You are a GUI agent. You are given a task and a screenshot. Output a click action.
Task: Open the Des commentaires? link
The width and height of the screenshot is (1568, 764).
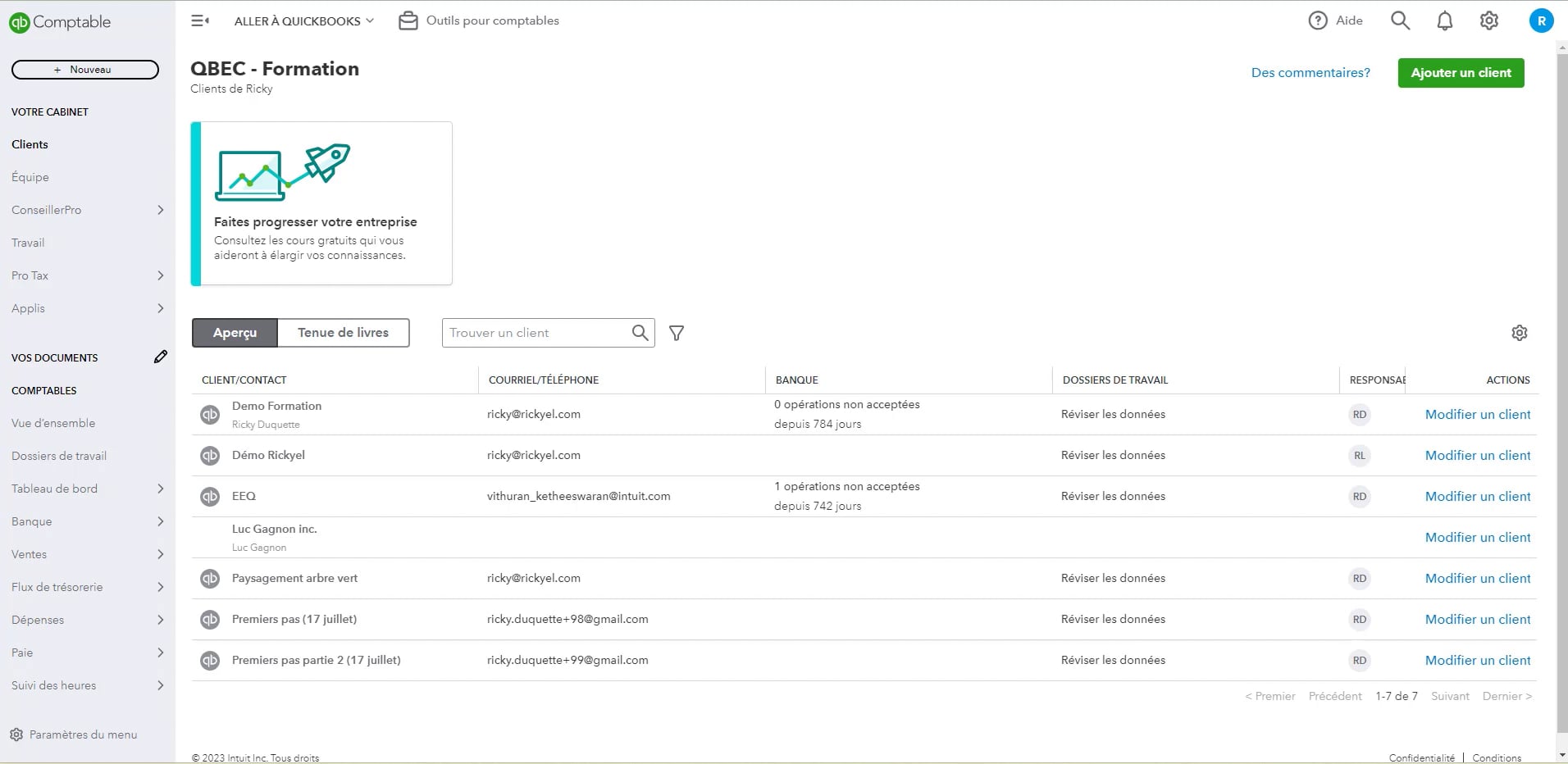[1310, 72]
